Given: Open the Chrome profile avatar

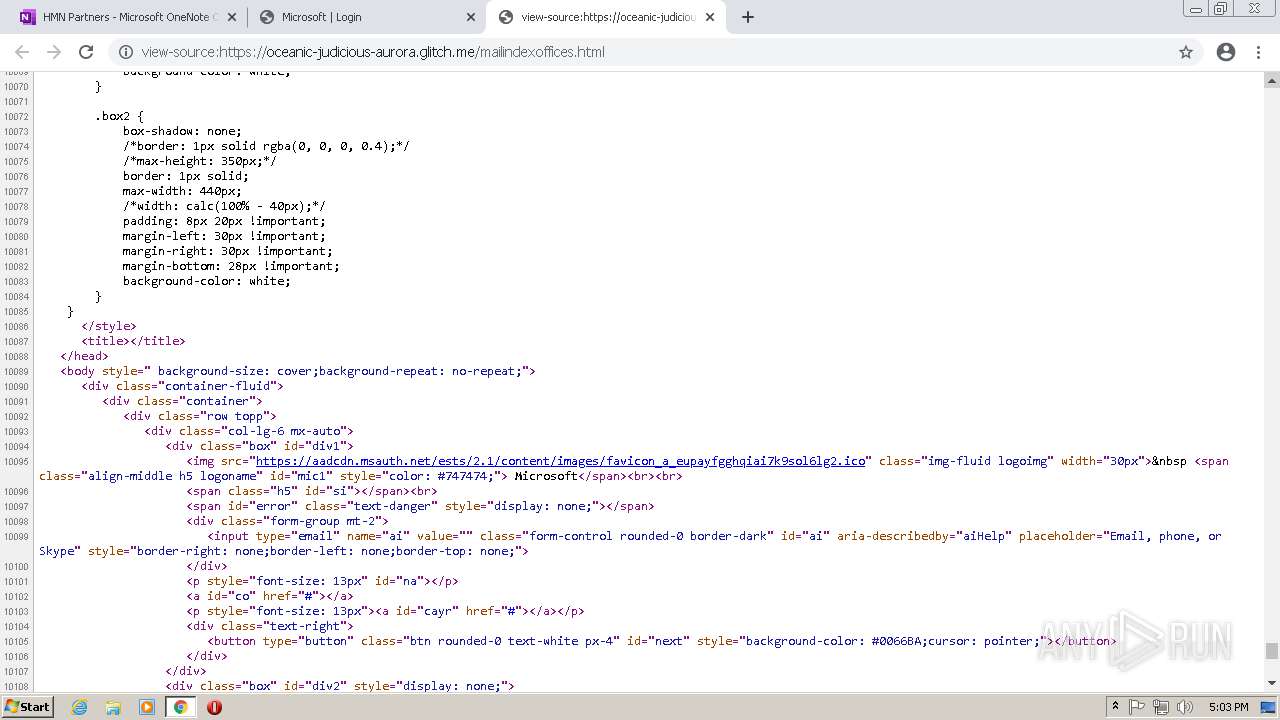Looking at the screenshot, I should [1226, 52].
